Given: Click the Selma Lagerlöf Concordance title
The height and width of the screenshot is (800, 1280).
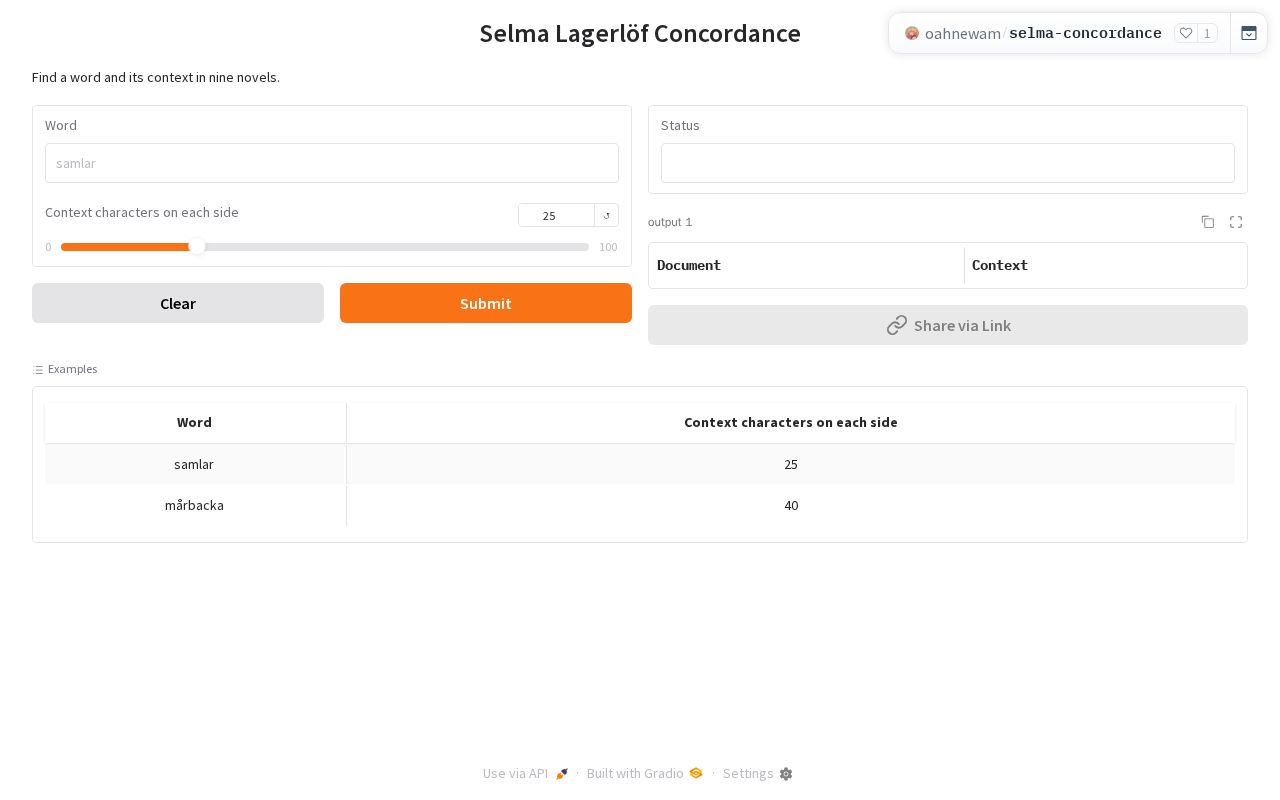Looking at the screenshot, I should pyautogui.click(x=640, y=33).
